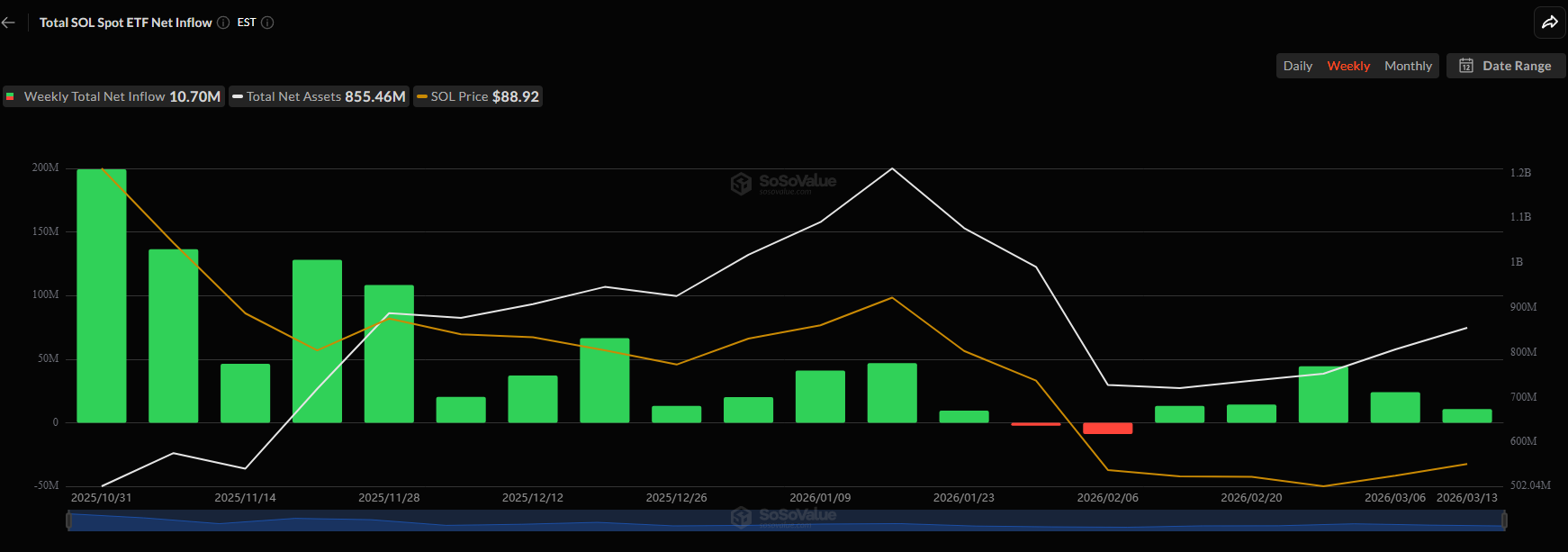
Task: Open info icon beside the Net Inflow title
Action: pos(223,23)
